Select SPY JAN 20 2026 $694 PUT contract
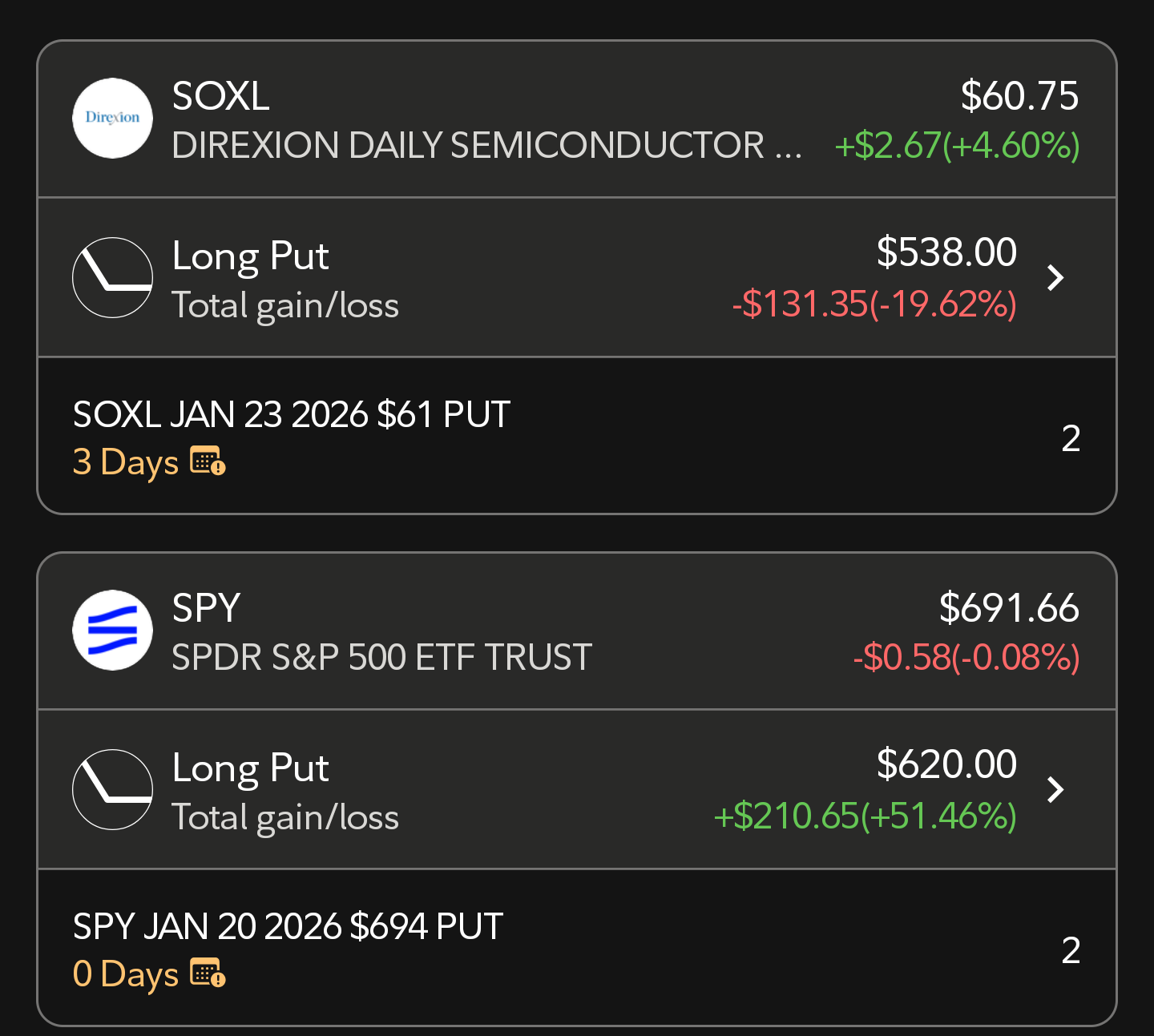This screenshot has height=1036, width=1154. (x=288, y=926)
